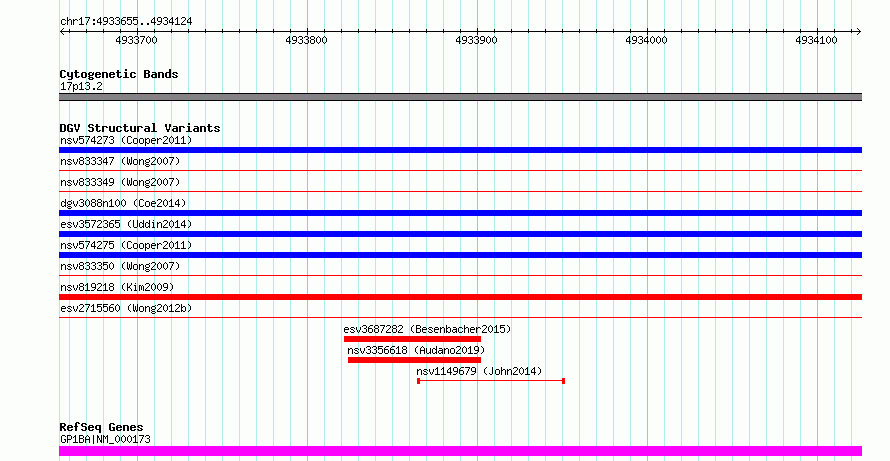The width and height of the screenshot is (890, 461).
Task: Click the Cytogenetic Bands track title
Action: click(x=119, y=74)
